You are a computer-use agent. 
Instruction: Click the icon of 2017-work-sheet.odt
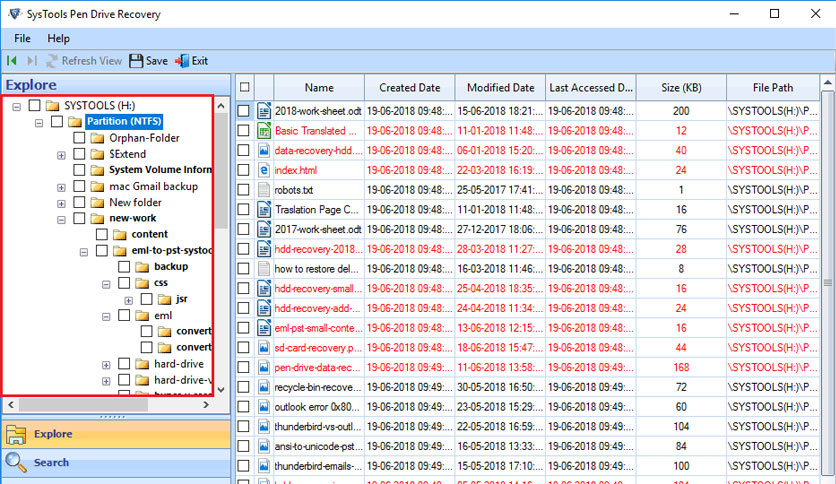[x=263, y=229]
